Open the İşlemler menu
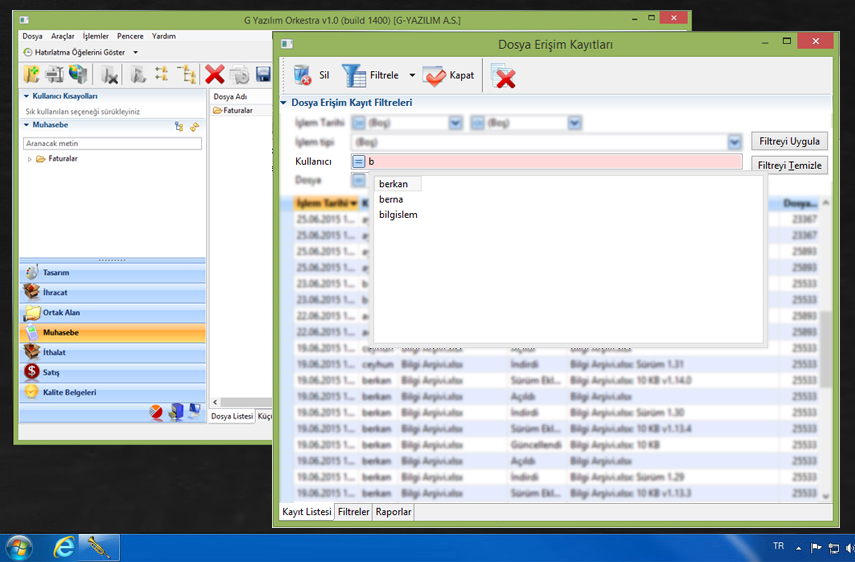Screen dimensions: 855x562 click(x=96, y=36)
